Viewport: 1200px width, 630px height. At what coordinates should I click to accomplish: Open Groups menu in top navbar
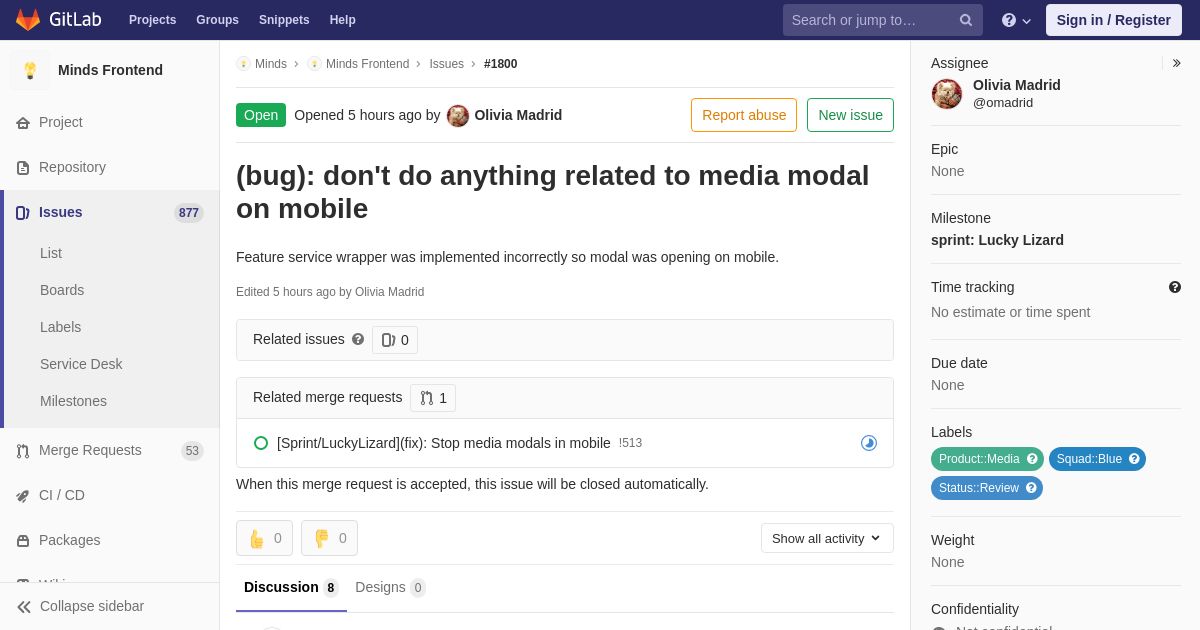click(217, 20)
